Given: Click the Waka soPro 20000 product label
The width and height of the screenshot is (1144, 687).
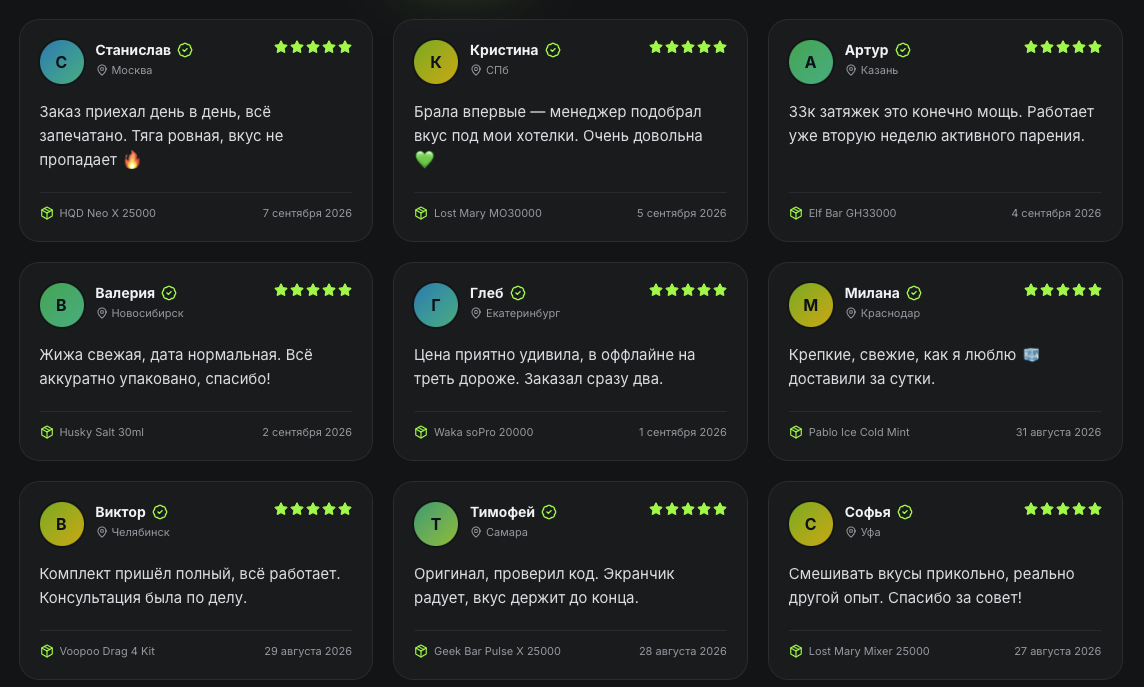Looking at the screenshot, I should coord(483,432).
